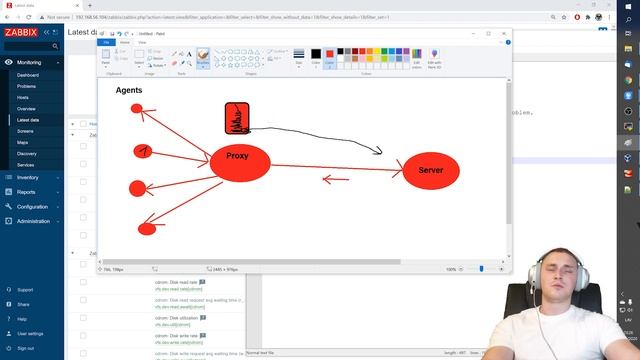This screenshot has width=640, height=360.
Task: Click the Copy command in Paint
Action: point(121,59)
